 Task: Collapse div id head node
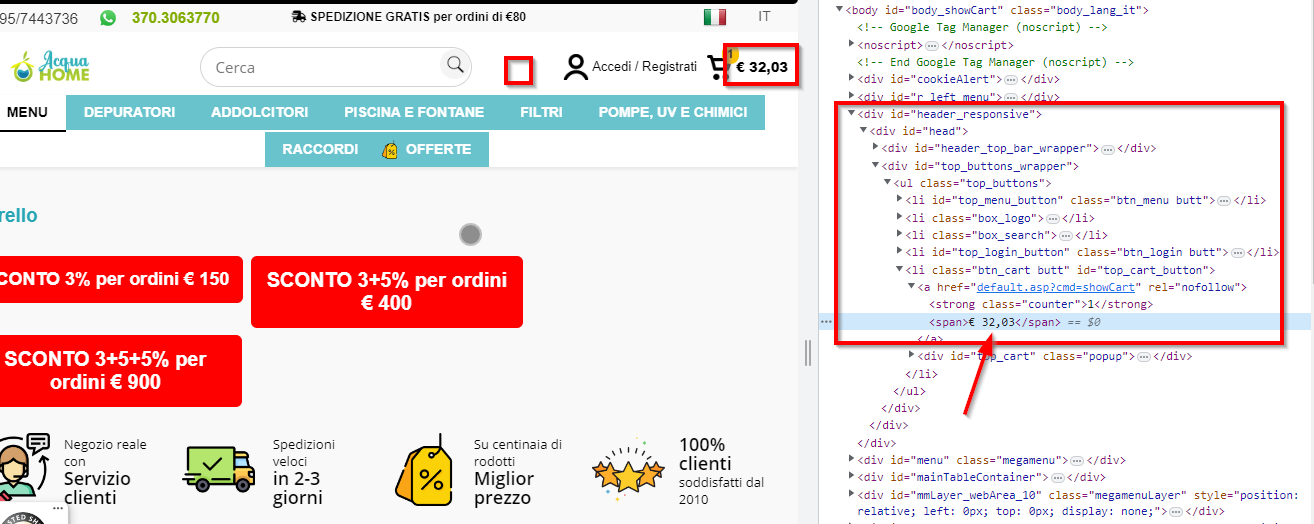click(863, 131)
